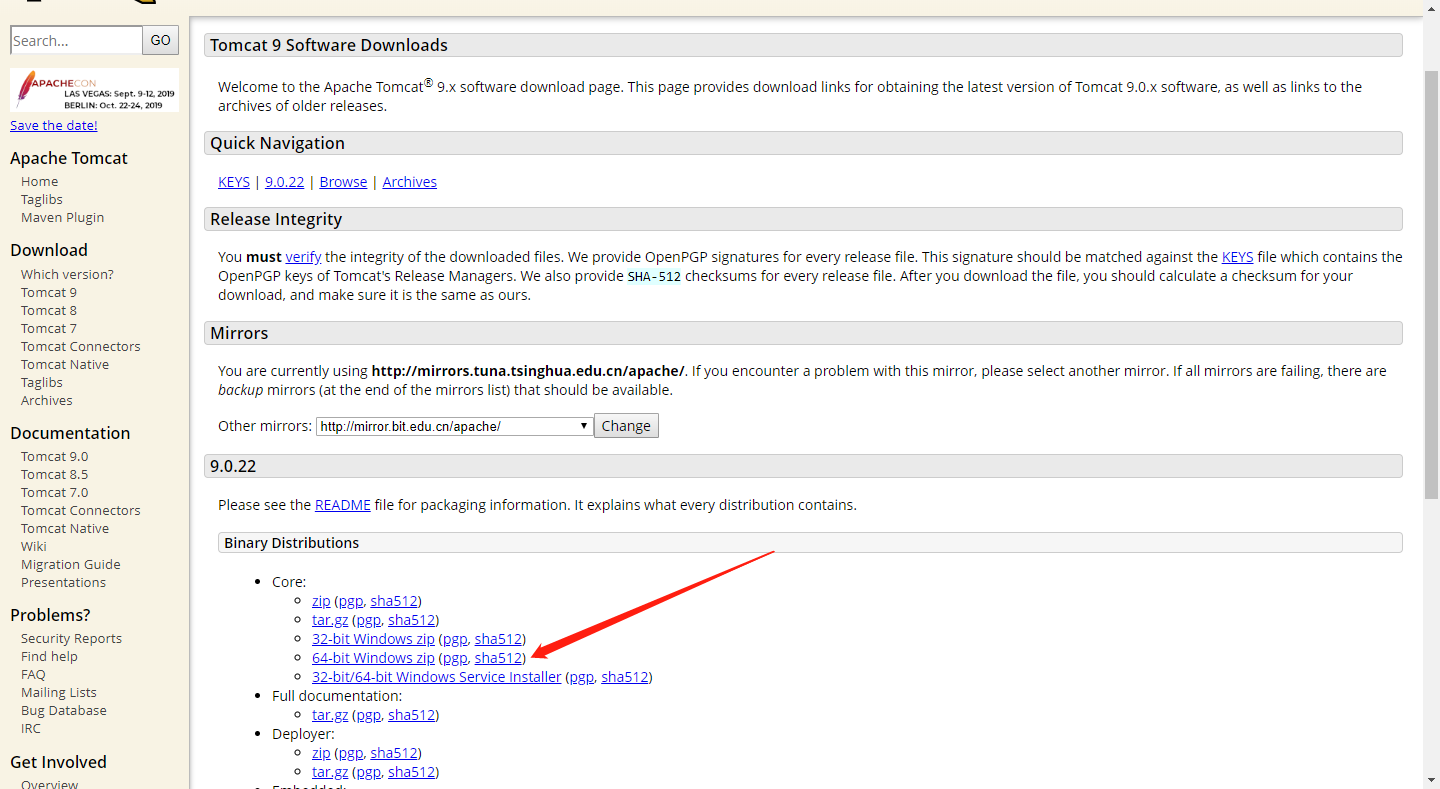Download the 32-bit/64-bit Windows Service Installer
Screen dimensions: 1440x789
[x=436, y=676]
